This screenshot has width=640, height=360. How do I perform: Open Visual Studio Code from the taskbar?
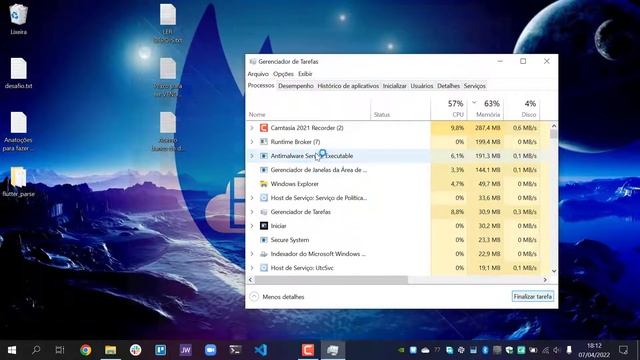[x=260, y=350]
